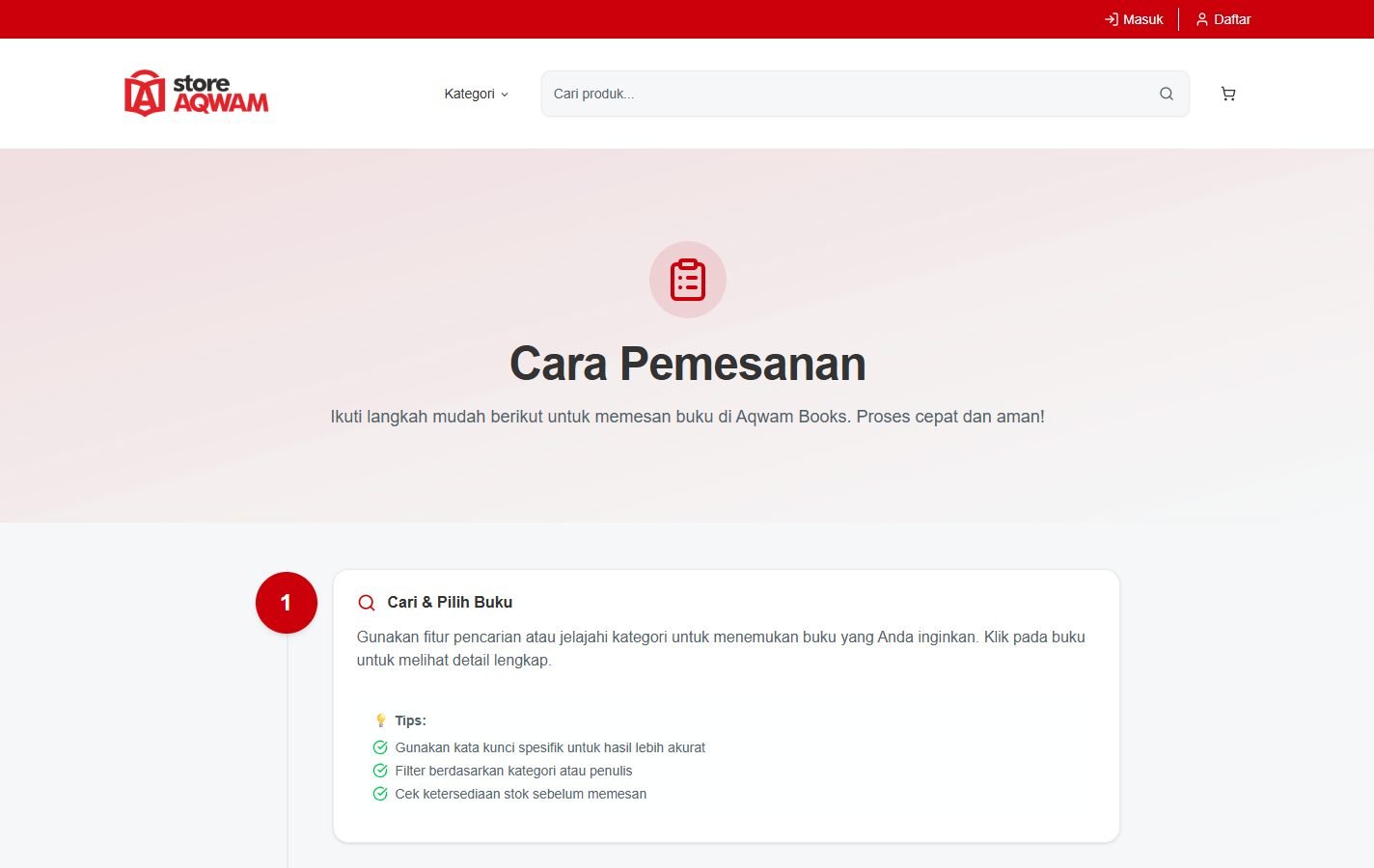Click text Filter berdasarkan kategori atau penulis

pos(513,771)
